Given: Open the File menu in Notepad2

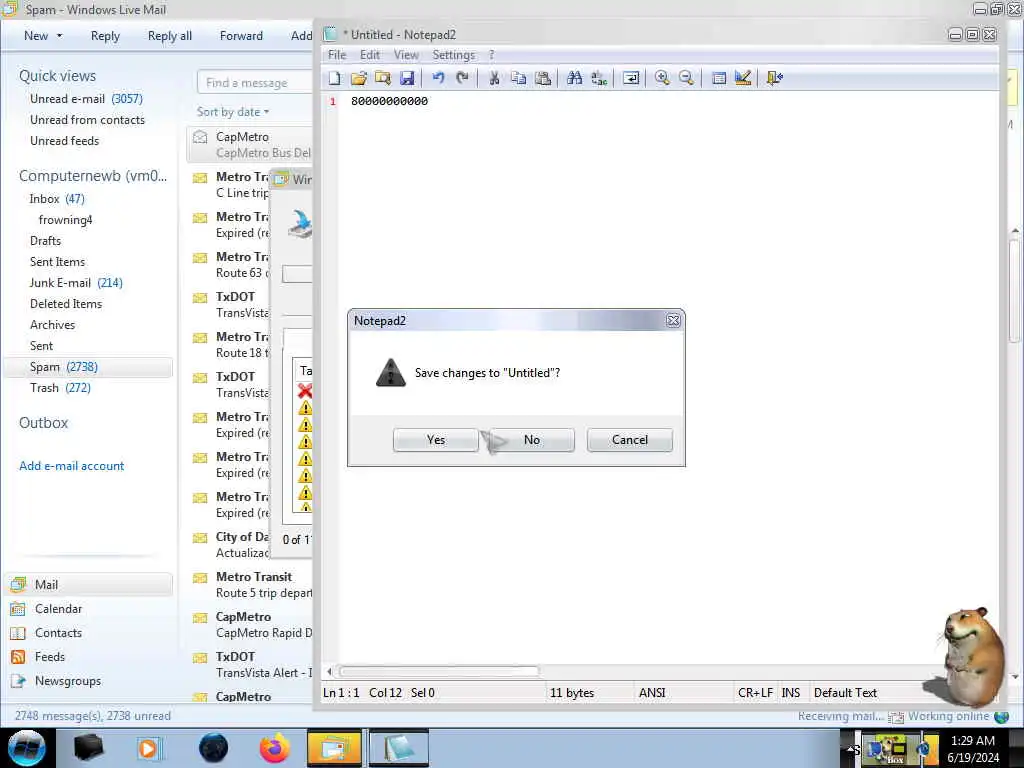Looking at the screenshot, I should [x=337, y=55].
